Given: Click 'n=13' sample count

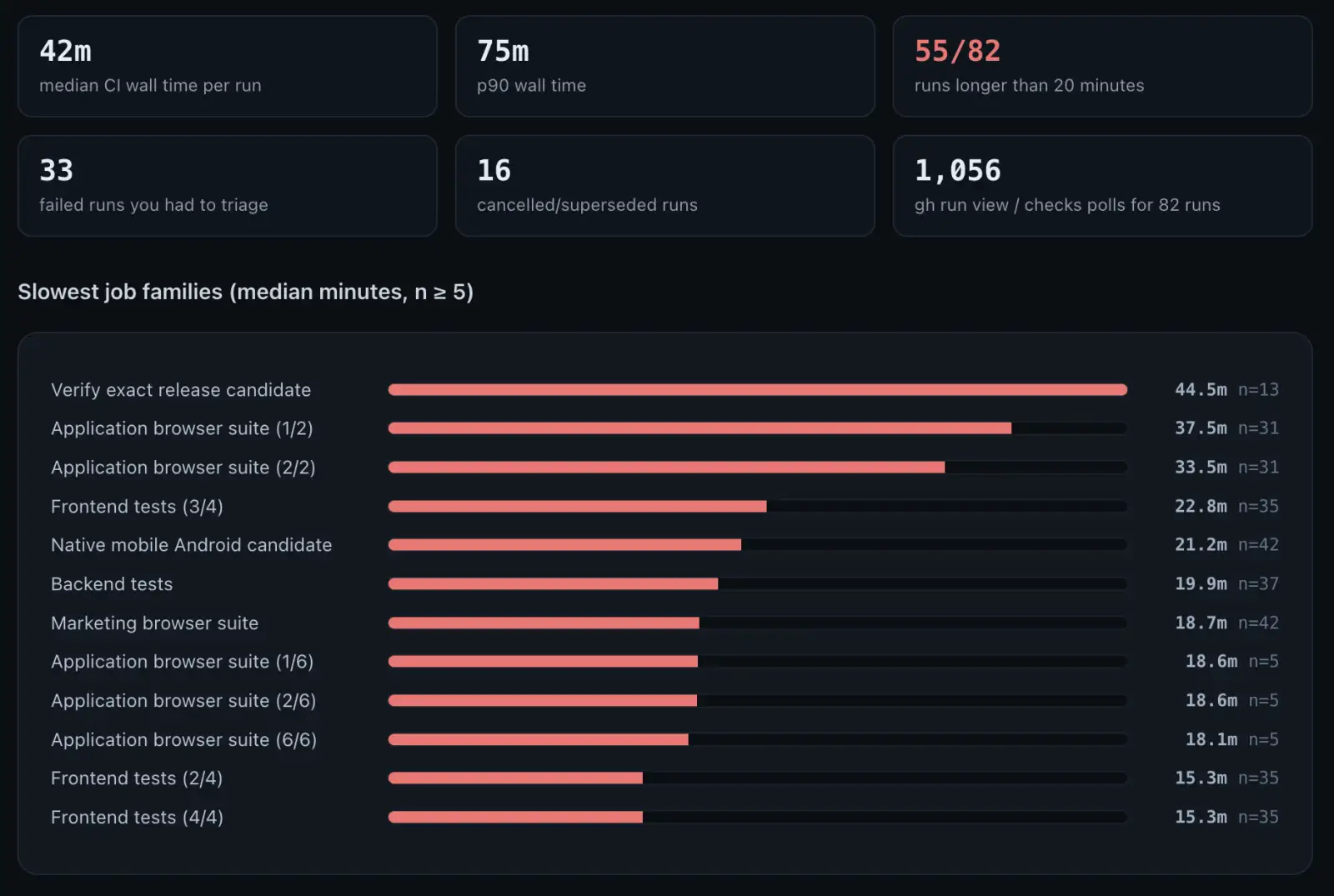Looking at the screenshot, I should 1258,389.
